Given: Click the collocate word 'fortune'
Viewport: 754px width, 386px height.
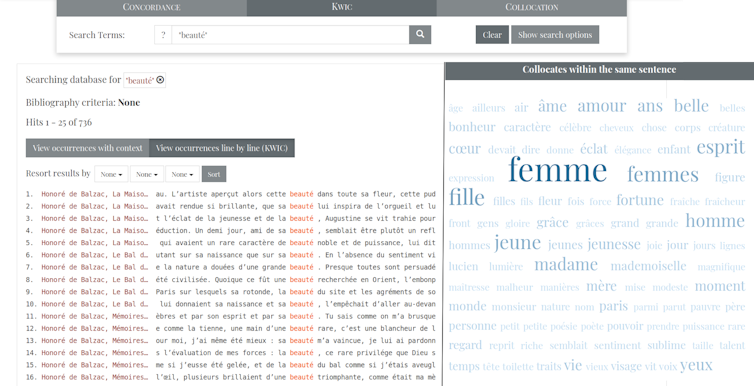Looking at the screenshot, I should (640, 200).
